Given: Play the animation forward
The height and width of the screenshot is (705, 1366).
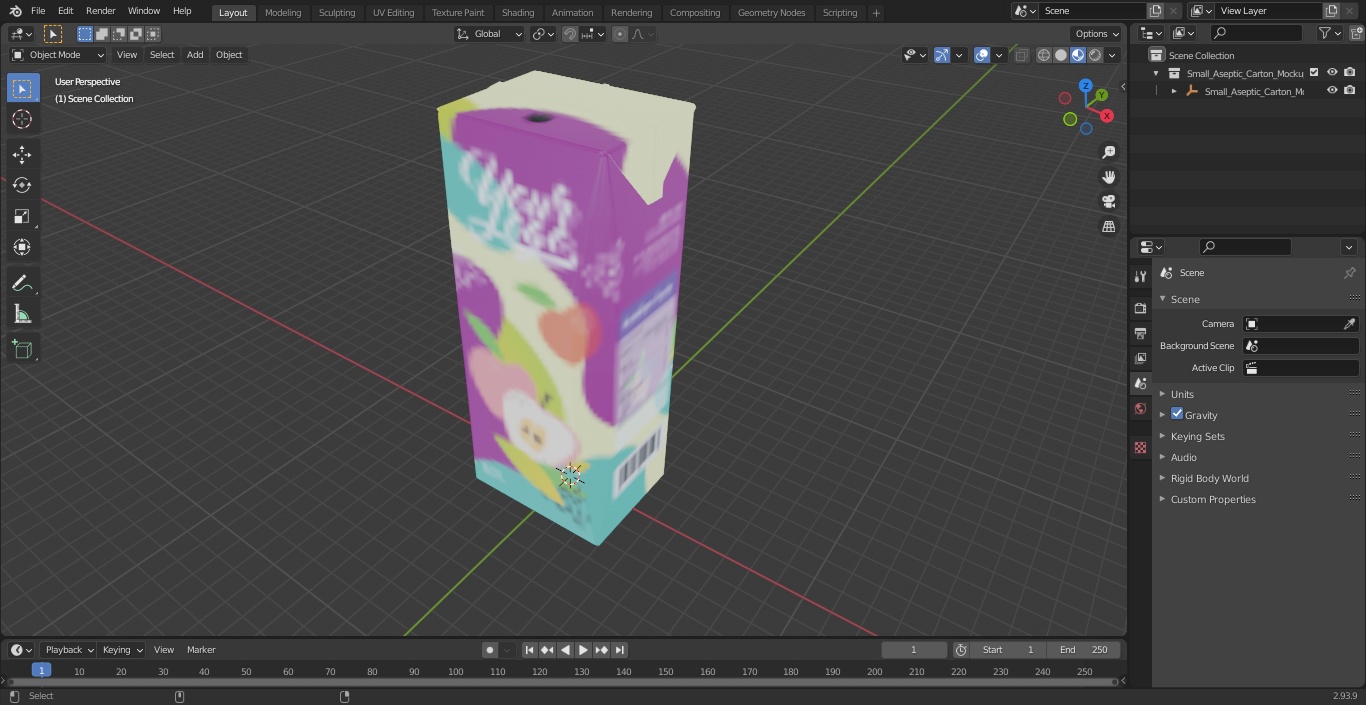Looking at the screenshot, I should (583, 650).
